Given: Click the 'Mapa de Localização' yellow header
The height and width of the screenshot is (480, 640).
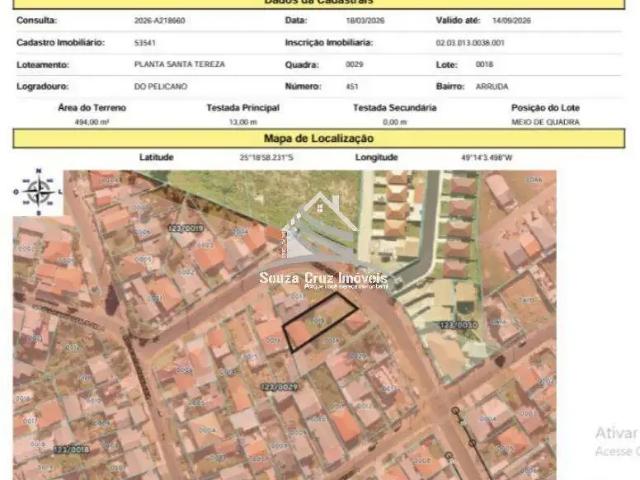Looking at the screenshot, I should click(318, 138).
